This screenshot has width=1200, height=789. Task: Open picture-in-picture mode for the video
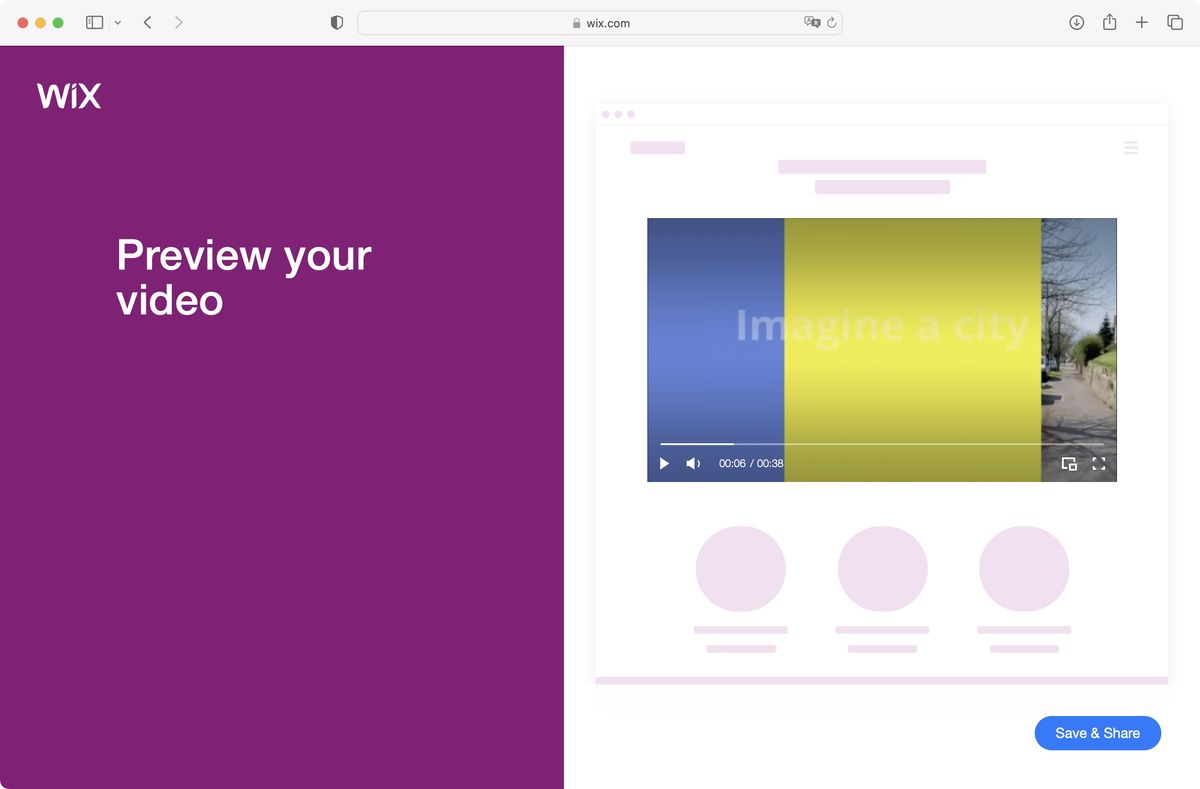click(x=1069, y=463)
